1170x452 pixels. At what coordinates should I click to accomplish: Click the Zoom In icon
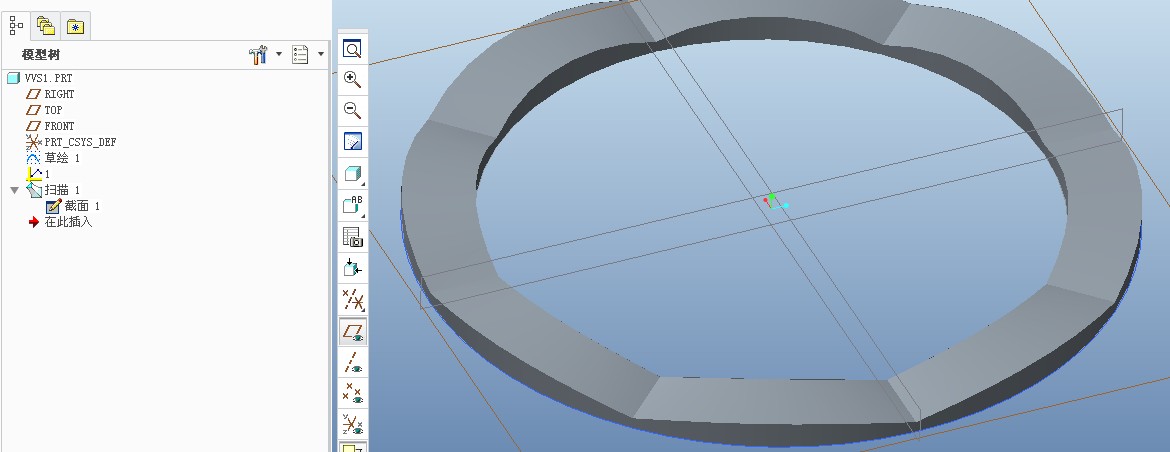pos(352,79)
